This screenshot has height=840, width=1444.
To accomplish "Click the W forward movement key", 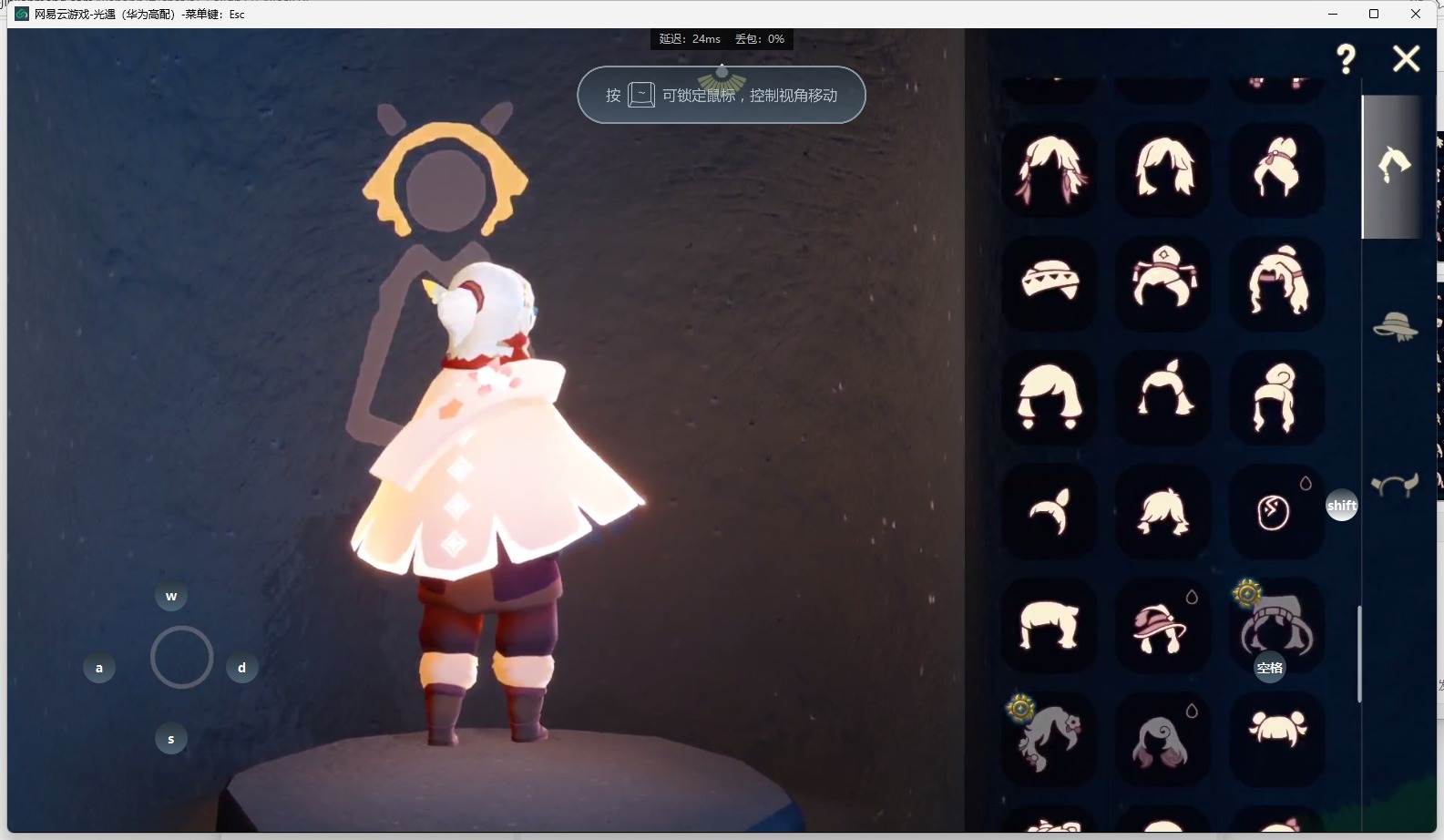I will (171, 596).
